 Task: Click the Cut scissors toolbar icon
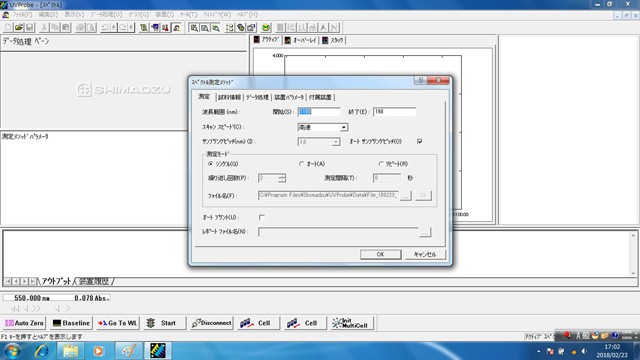pos(44,28)
